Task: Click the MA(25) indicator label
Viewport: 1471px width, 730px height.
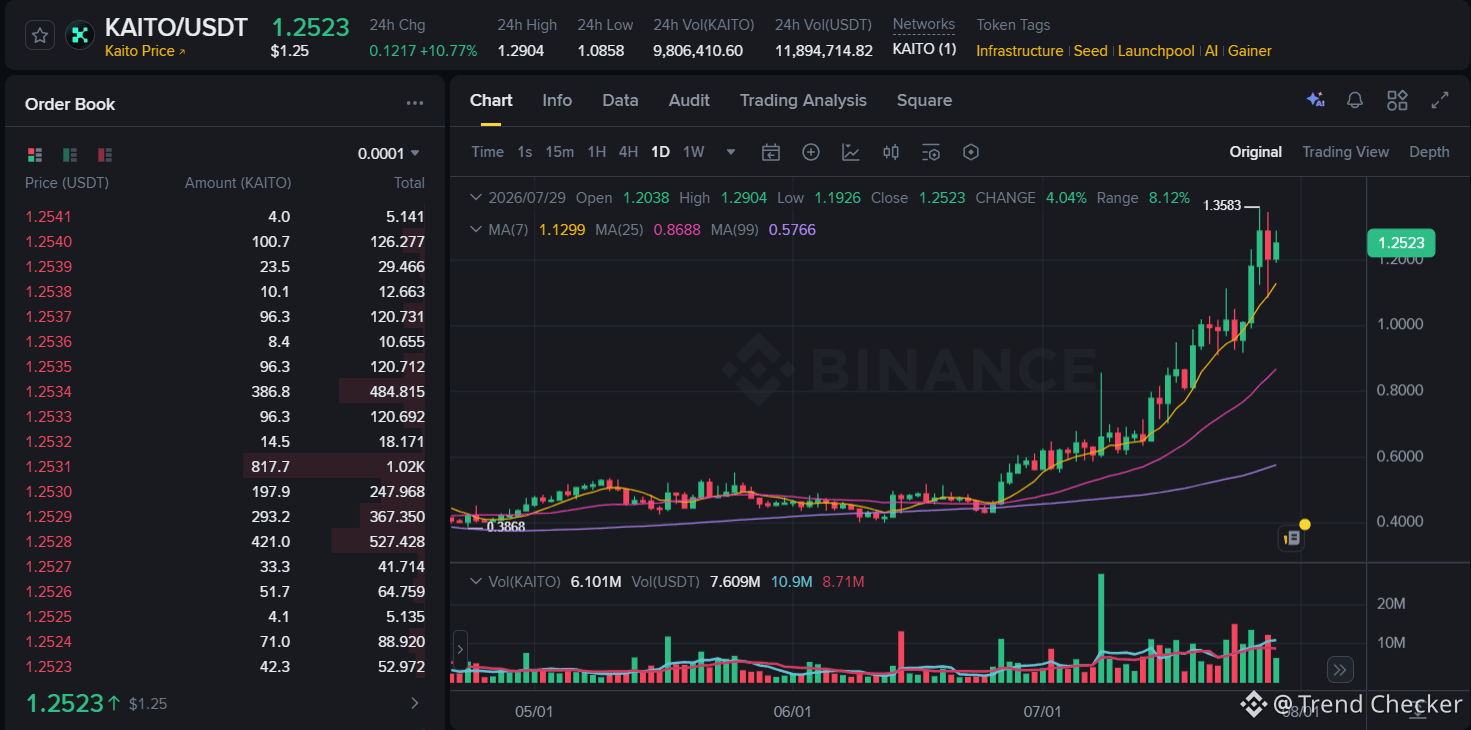Action: (x=620, y=230)
